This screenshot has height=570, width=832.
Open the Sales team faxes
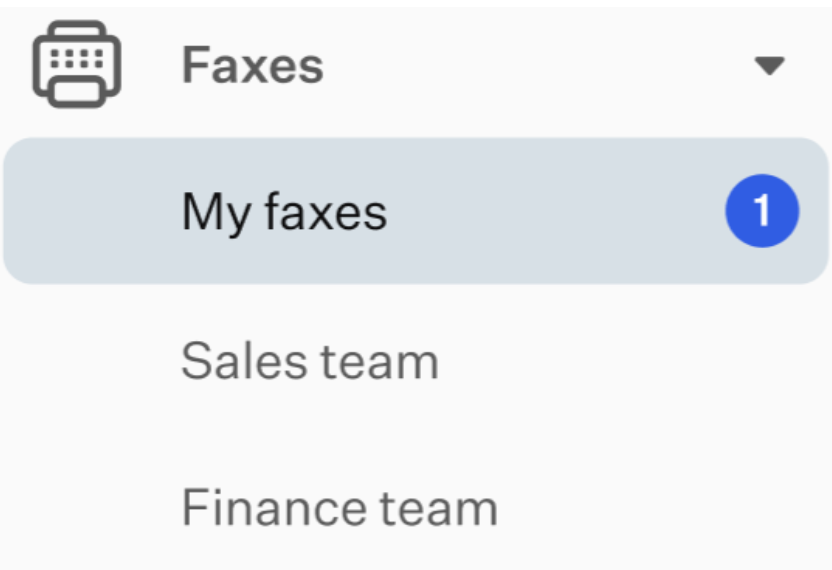pyautogui.click(x=310, y=361)
